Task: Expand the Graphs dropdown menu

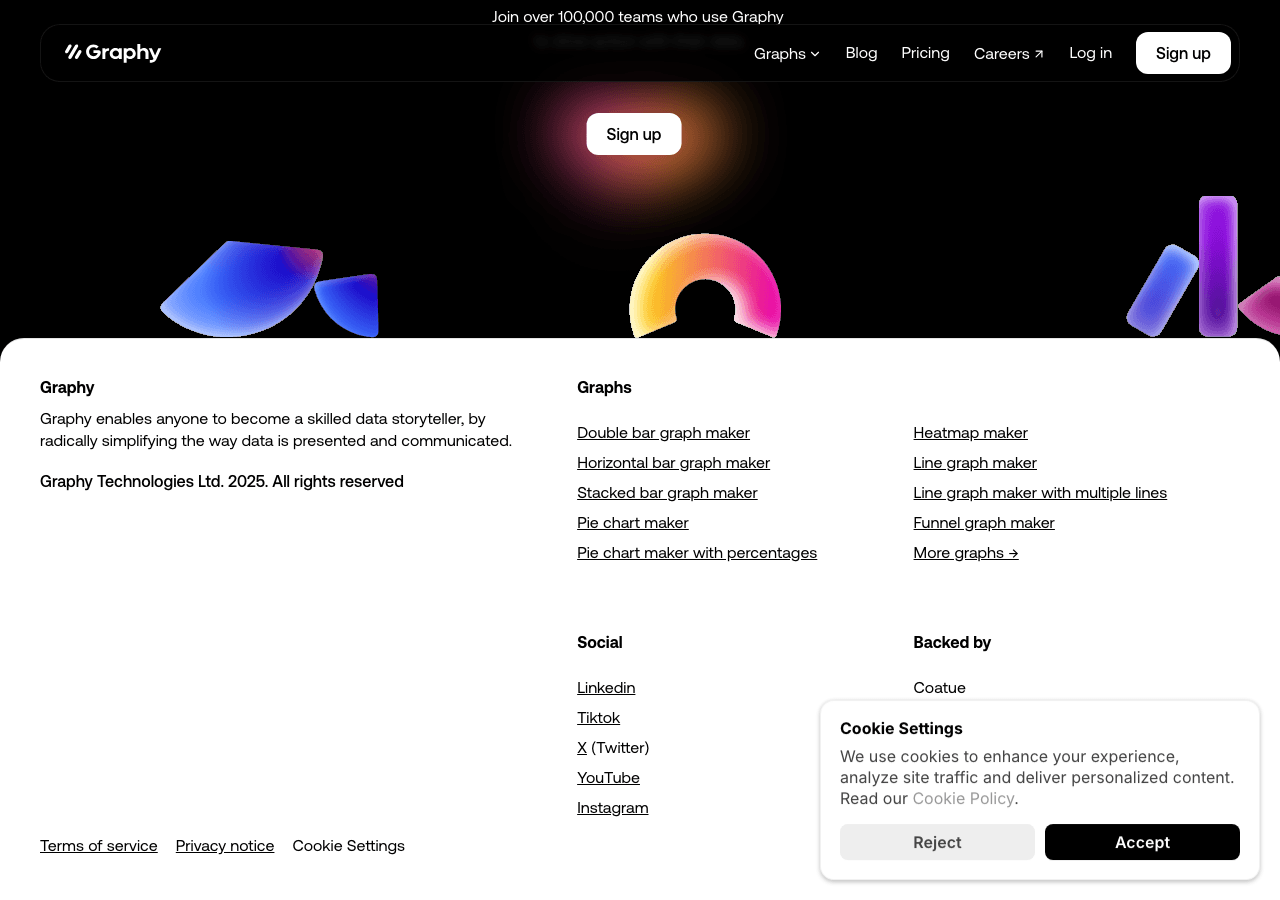Action: coord(787,53)
